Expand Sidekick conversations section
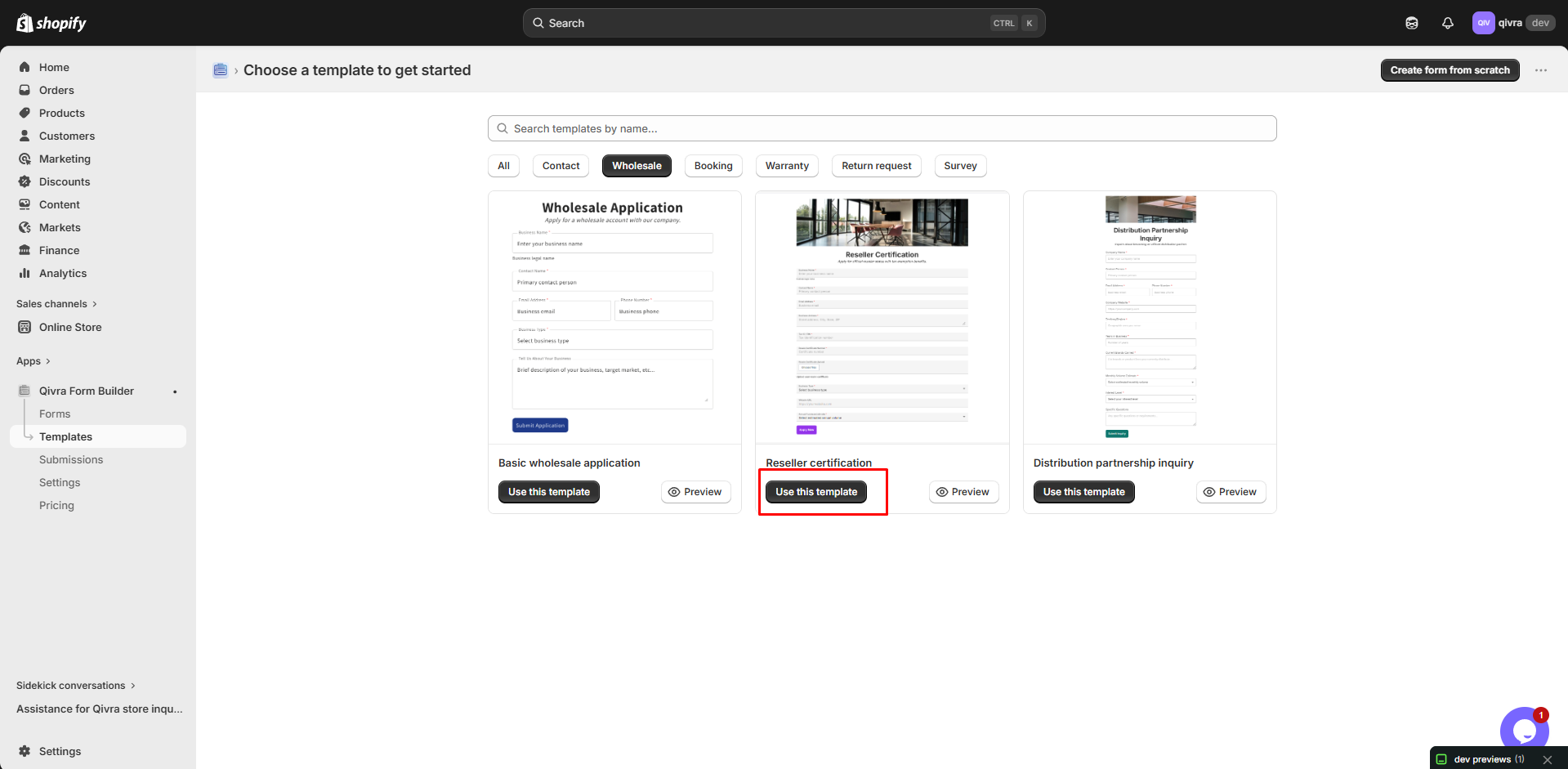Viewport: 1568px width, 769px height. coord(76,686)
